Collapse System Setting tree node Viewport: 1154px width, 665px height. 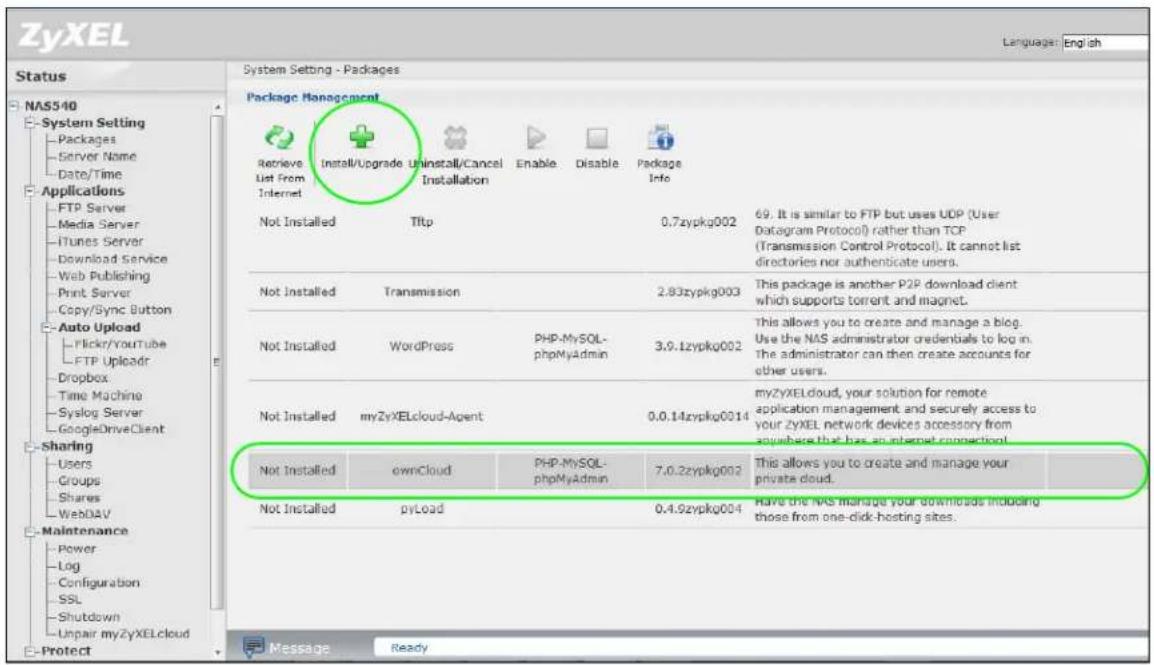[x=30, y=123]
